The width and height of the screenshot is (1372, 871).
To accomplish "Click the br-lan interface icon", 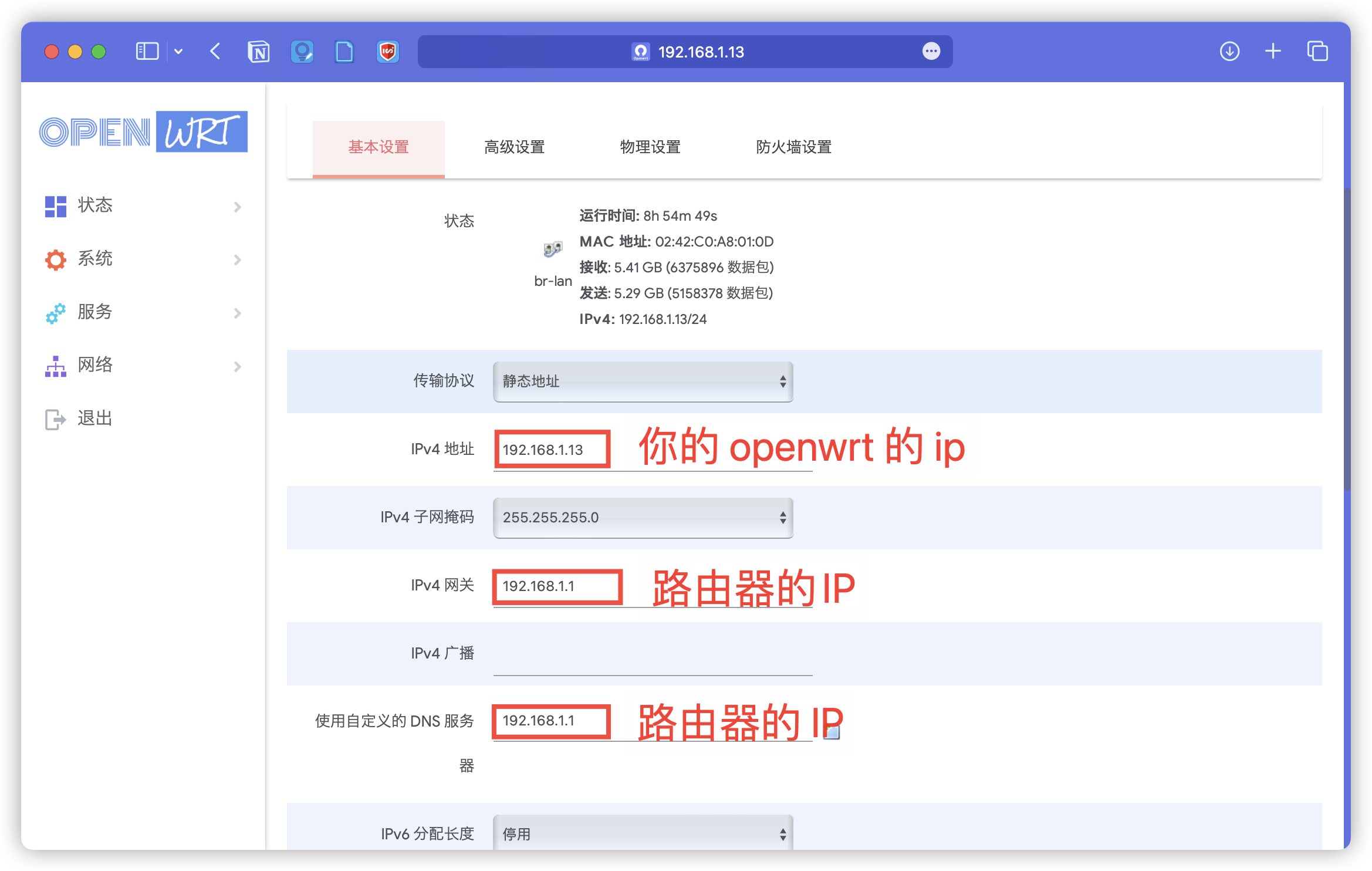I will pyautogui.click(x=553, y=249).
